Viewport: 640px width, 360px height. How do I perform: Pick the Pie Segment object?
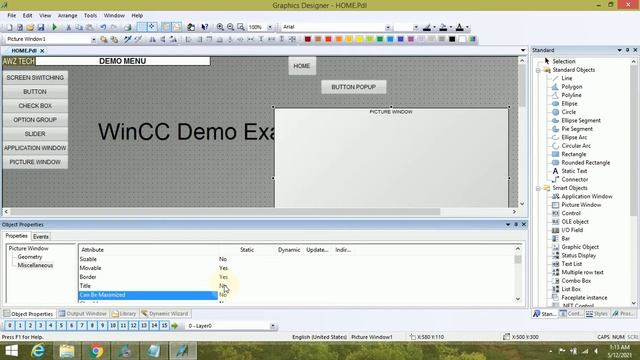point(577,129)
